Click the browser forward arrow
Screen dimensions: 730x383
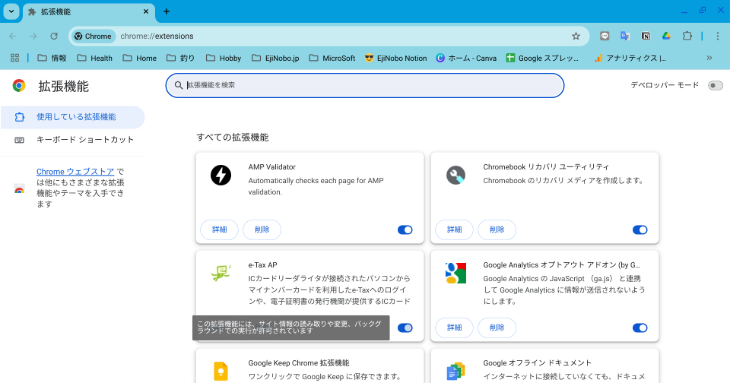(x=34, y=36)
